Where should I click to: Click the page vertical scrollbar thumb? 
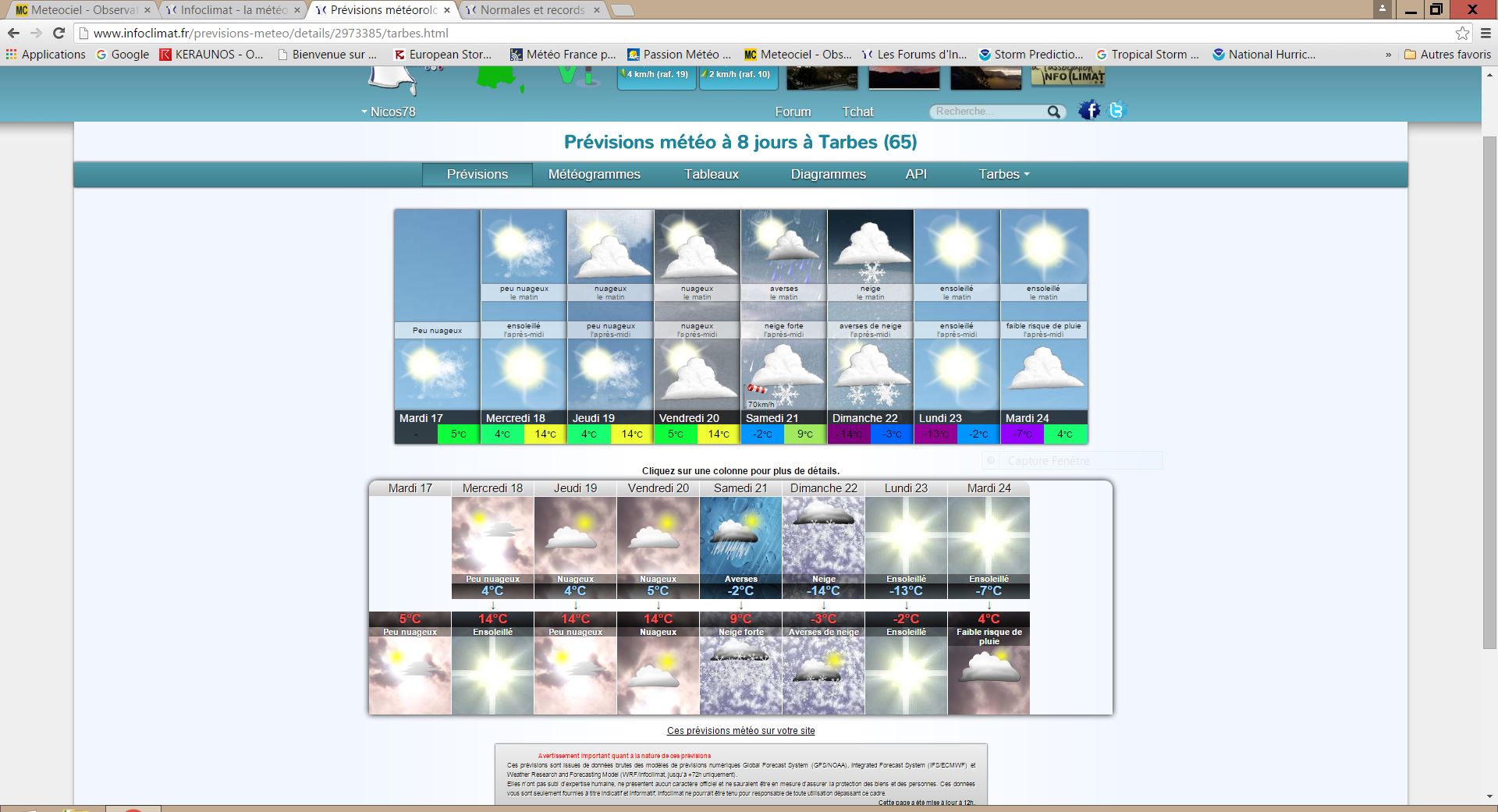[x=1489, y=392]
